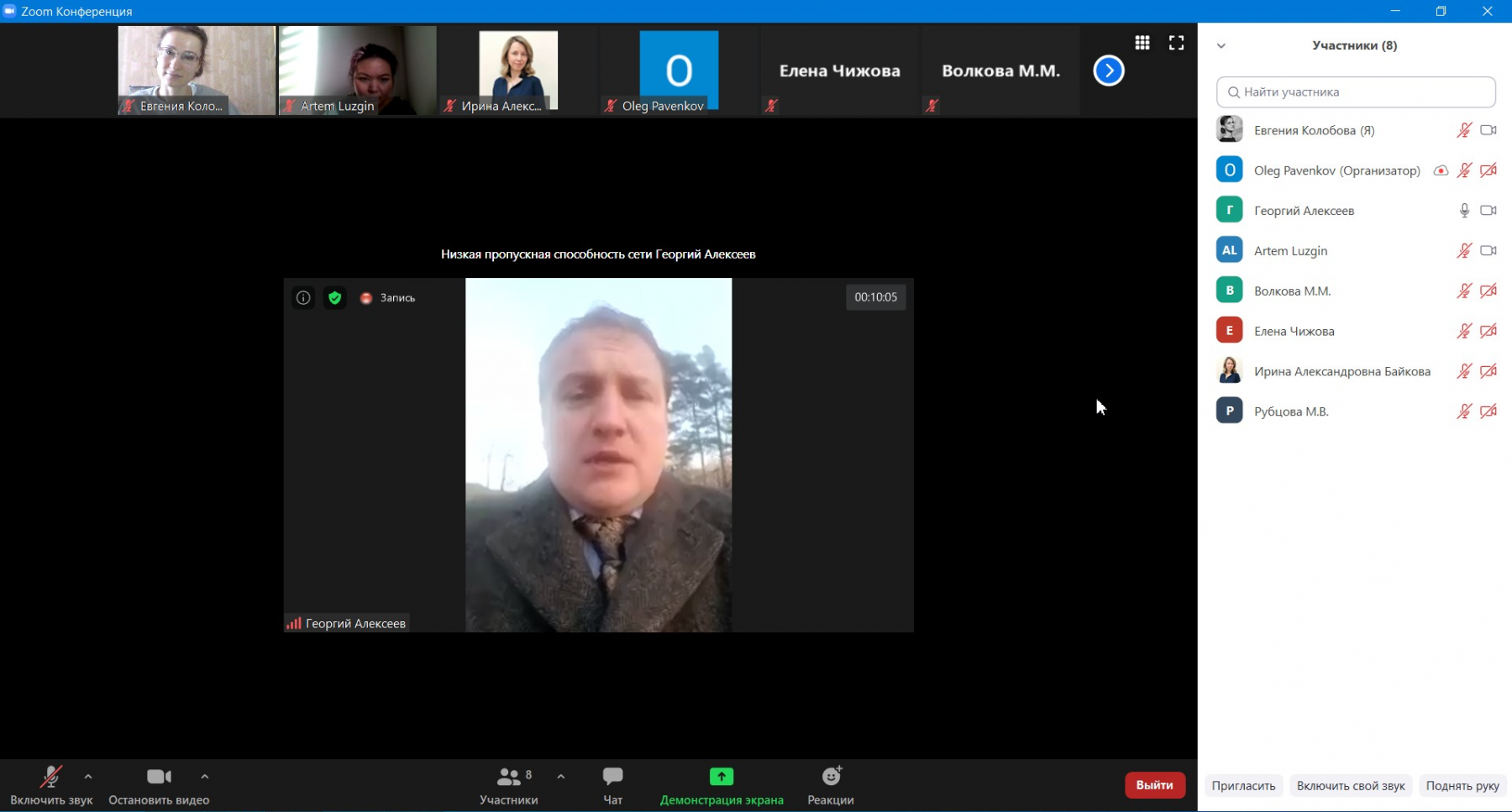Leave meeting with Выйти button
The height and width of the screenshot is (812, 1512).
click(1155, 785)
